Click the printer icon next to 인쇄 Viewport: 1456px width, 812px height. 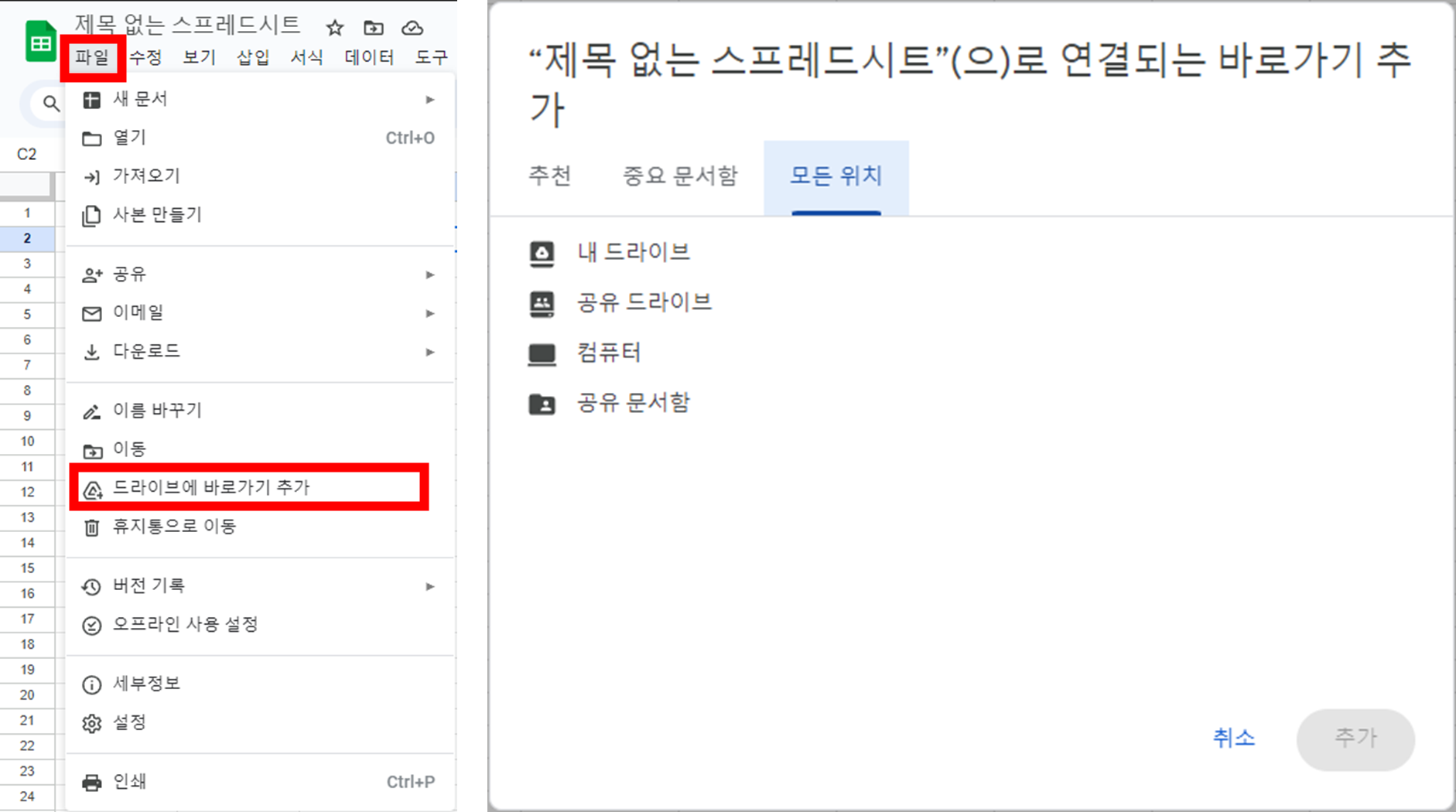[91, 781]
